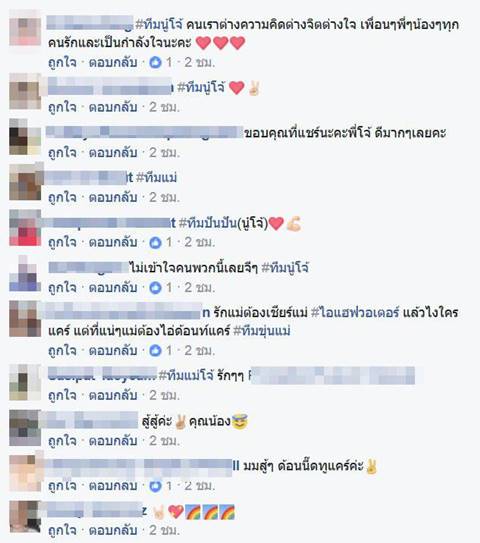Click like reaction icon under #ทีมขุ่นแม่ comment
This screenshot has width=480, height=543.
[x=155, y=350]
